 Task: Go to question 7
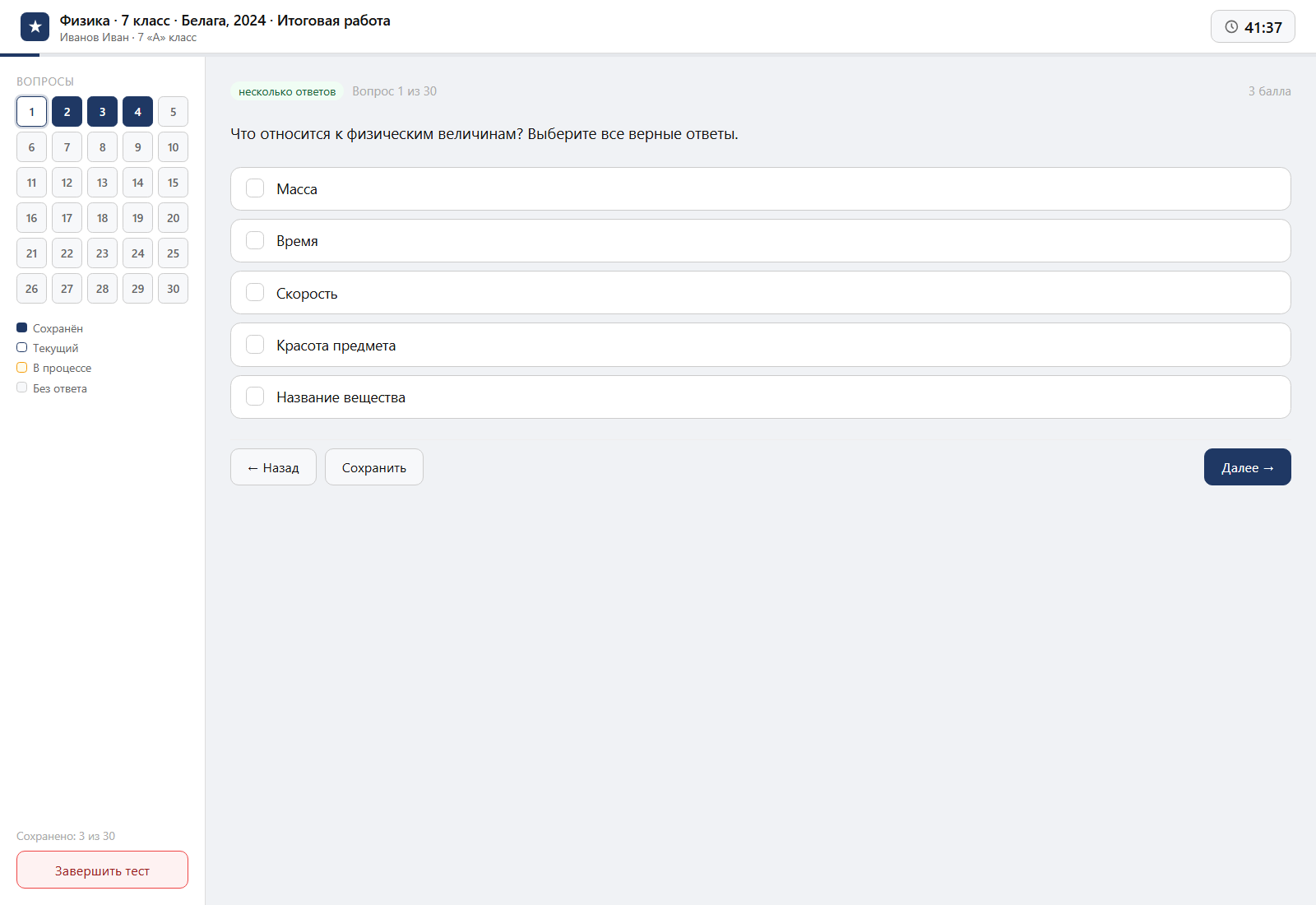[67, 147]
